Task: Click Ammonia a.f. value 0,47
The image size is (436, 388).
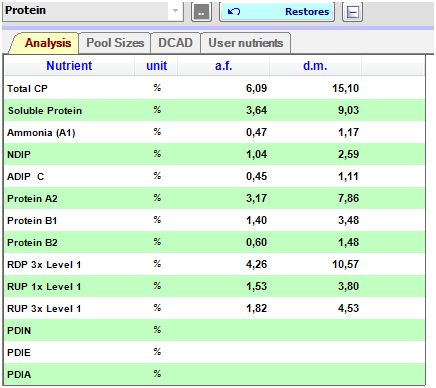Action: coord(256,132)
